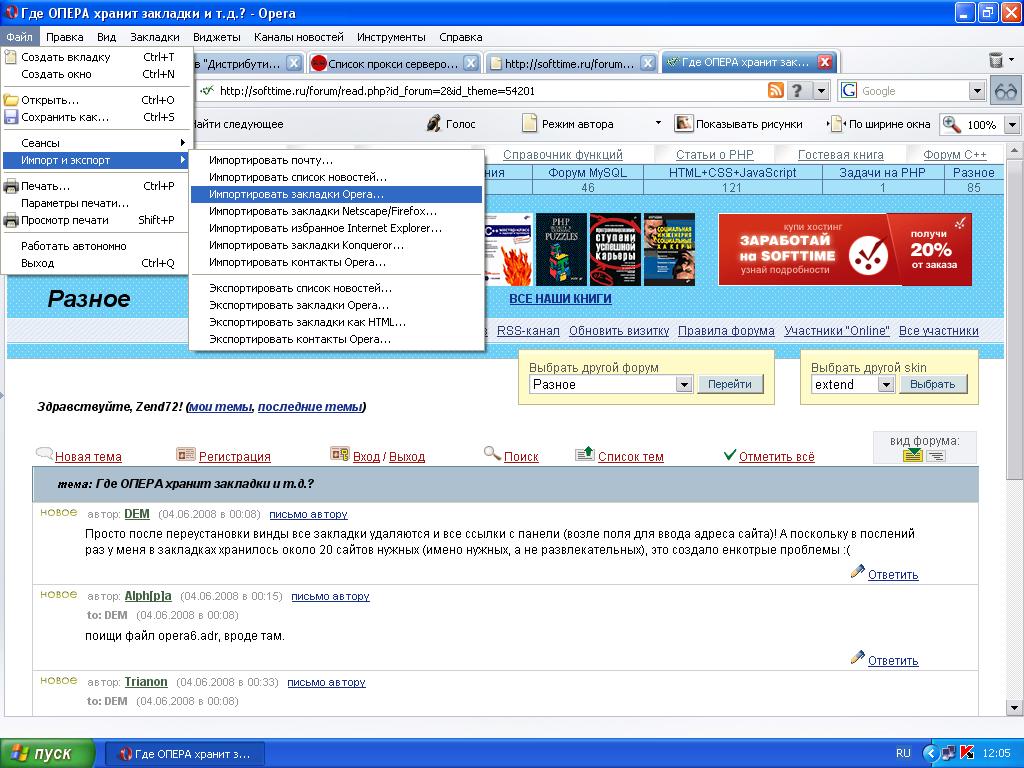The image size is (1024, 768).
Task: Click the RU language indicator
Action: (x=903, y=753)
